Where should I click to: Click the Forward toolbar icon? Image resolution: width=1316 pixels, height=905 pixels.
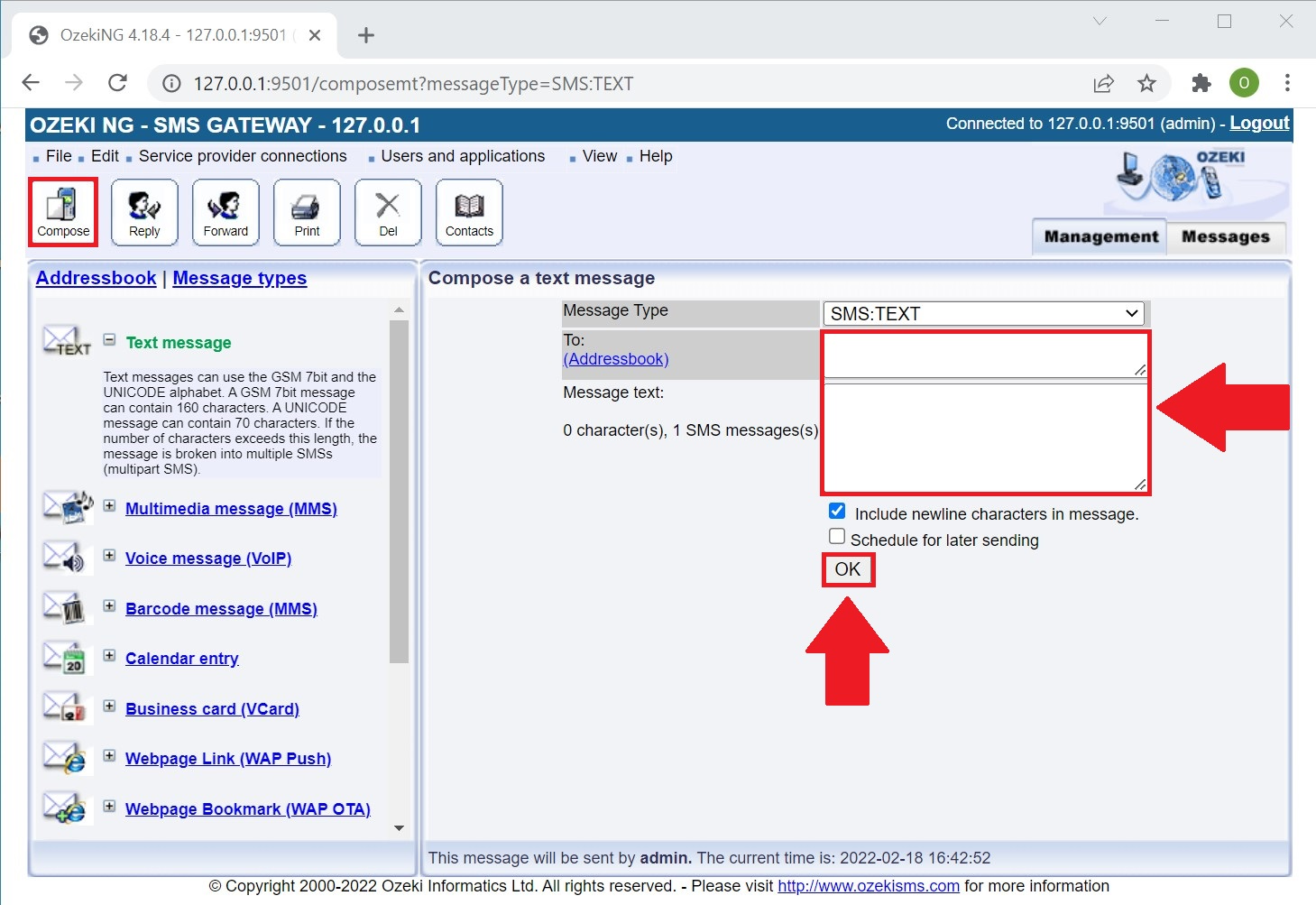coord(225,212)
